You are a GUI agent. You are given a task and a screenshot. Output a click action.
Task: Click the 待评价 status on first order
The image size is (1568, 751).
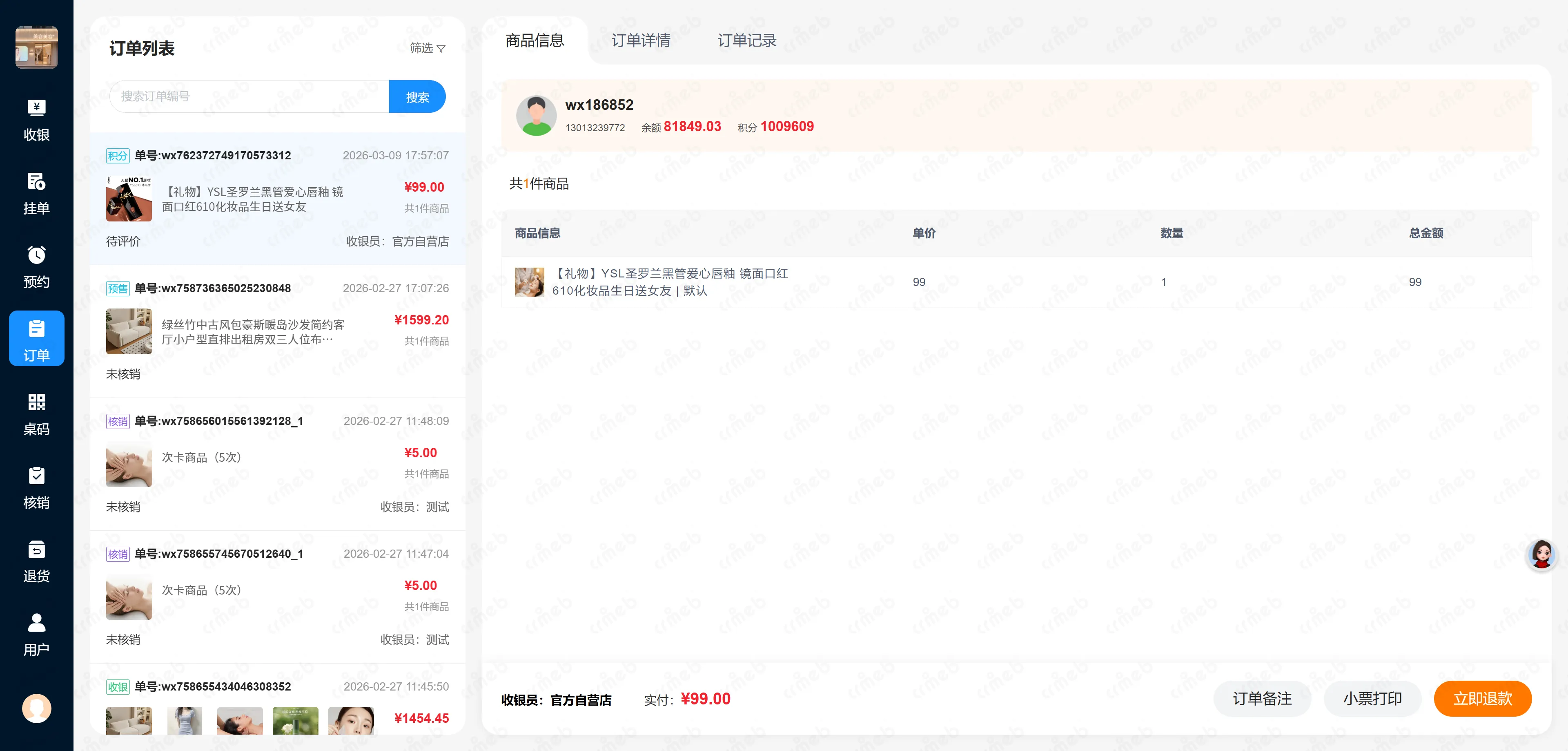point(123,241)
